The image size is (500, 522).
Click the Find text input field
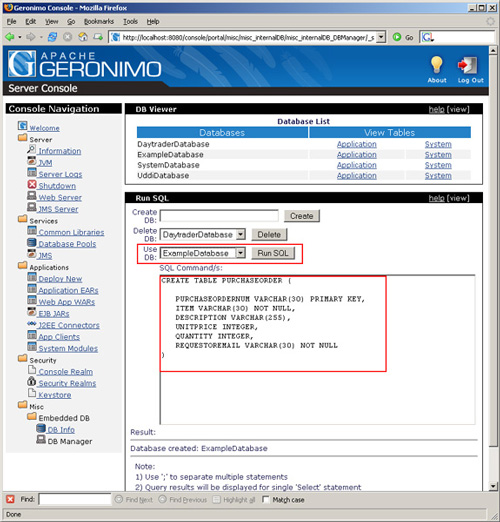click(x=75, y=499)
